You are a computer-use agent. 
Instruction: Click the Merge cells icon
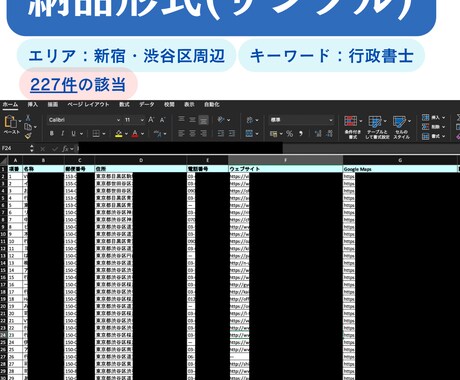249,134
